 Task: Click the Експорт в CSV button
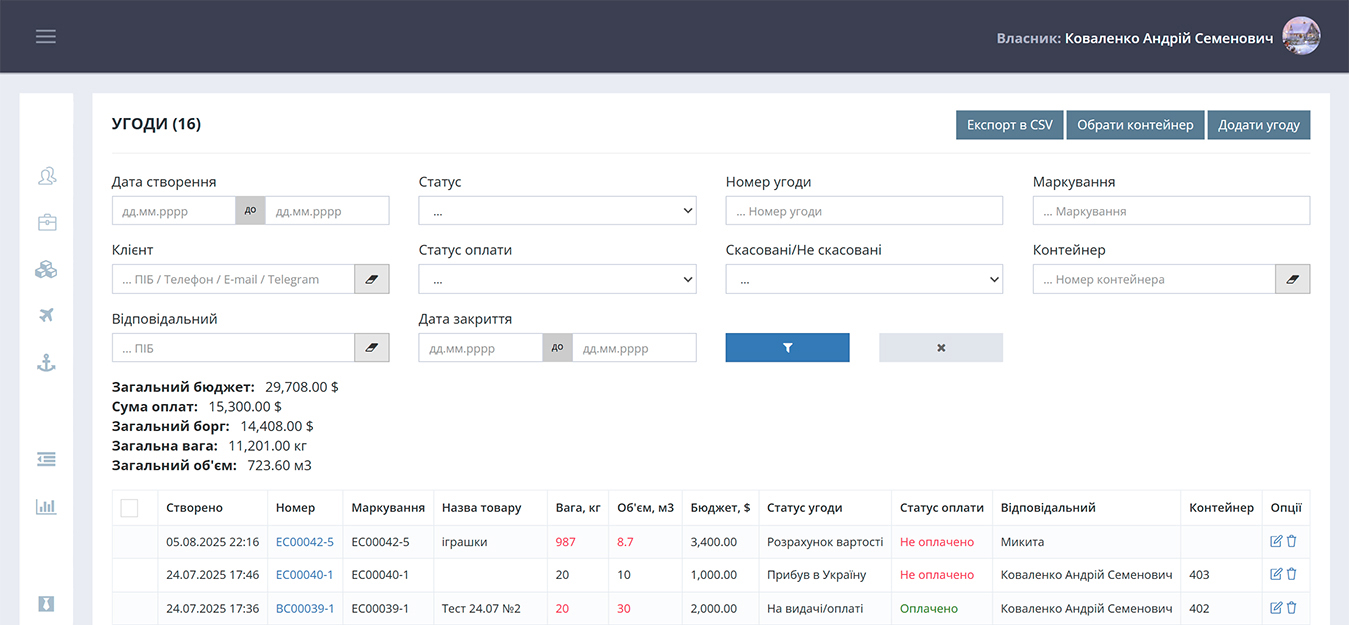(1009, 125)
